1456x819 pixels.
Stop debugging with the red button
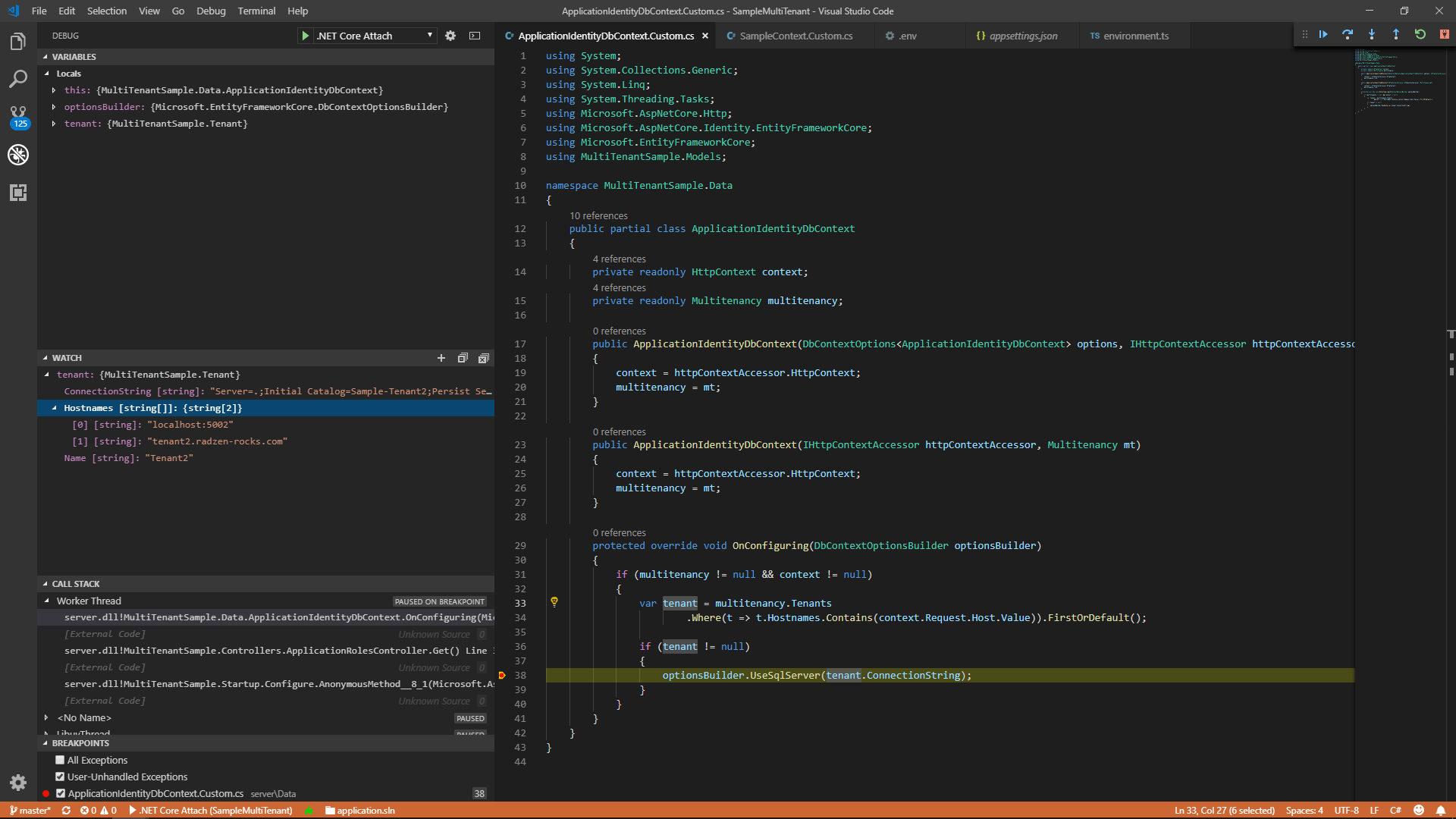tap(1445, 35)
